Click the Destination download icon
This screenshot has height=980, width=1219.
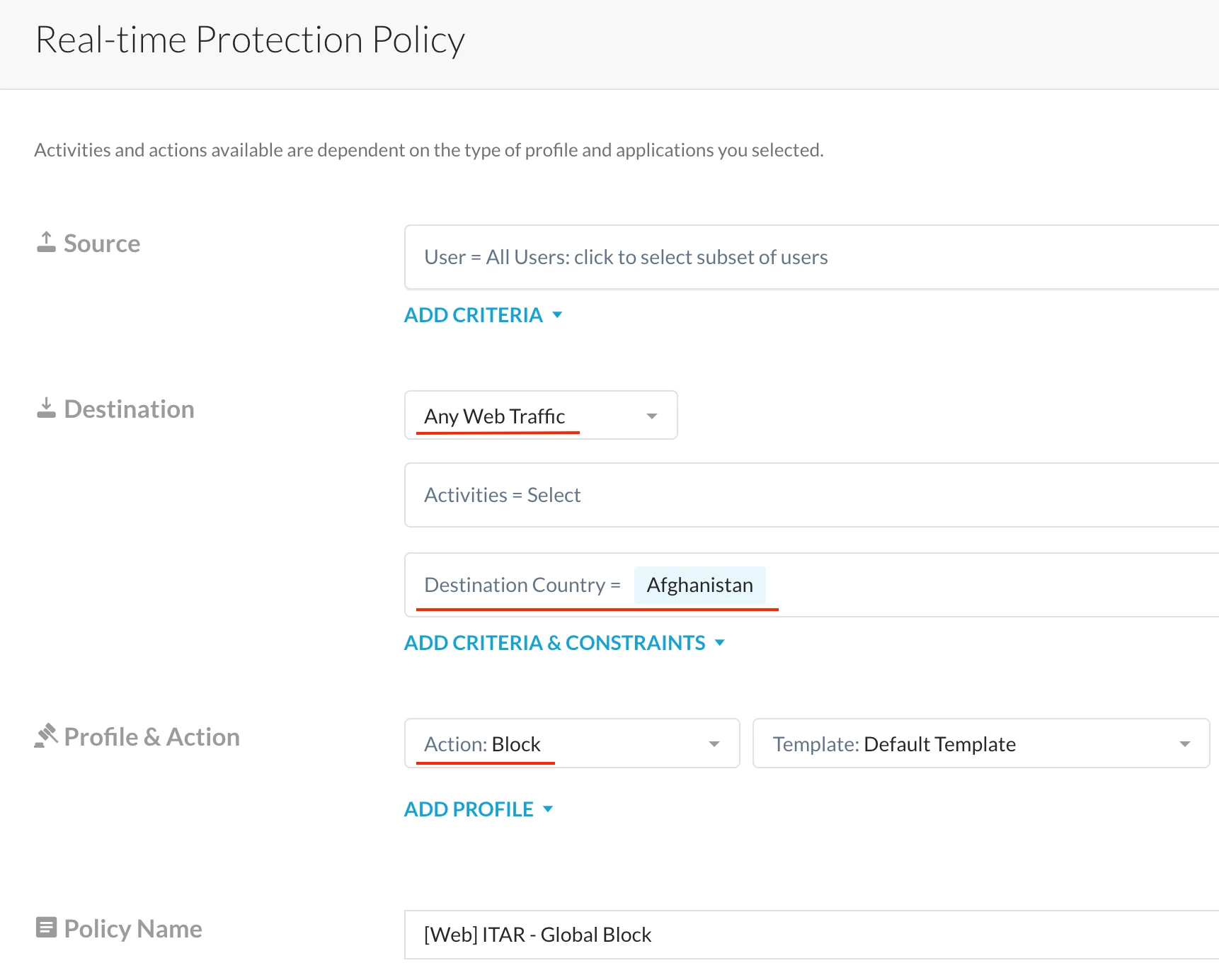[46, 408]
